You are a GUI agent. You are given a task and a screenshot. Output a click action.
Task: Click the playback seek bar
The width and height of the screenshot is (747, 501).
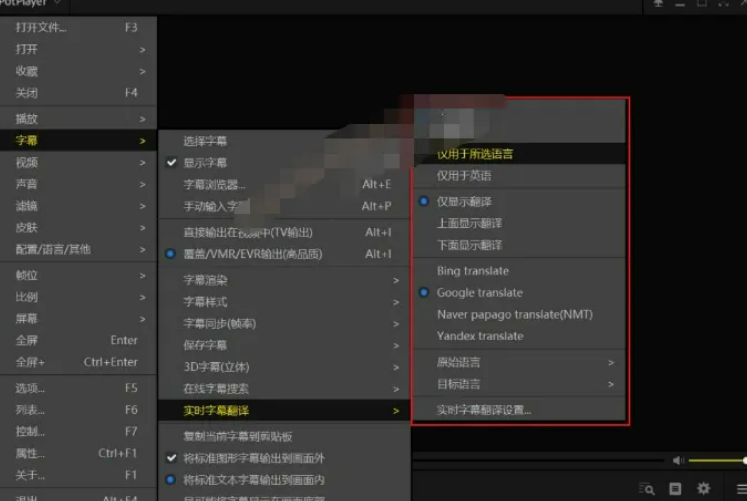[x=538, y=460]
